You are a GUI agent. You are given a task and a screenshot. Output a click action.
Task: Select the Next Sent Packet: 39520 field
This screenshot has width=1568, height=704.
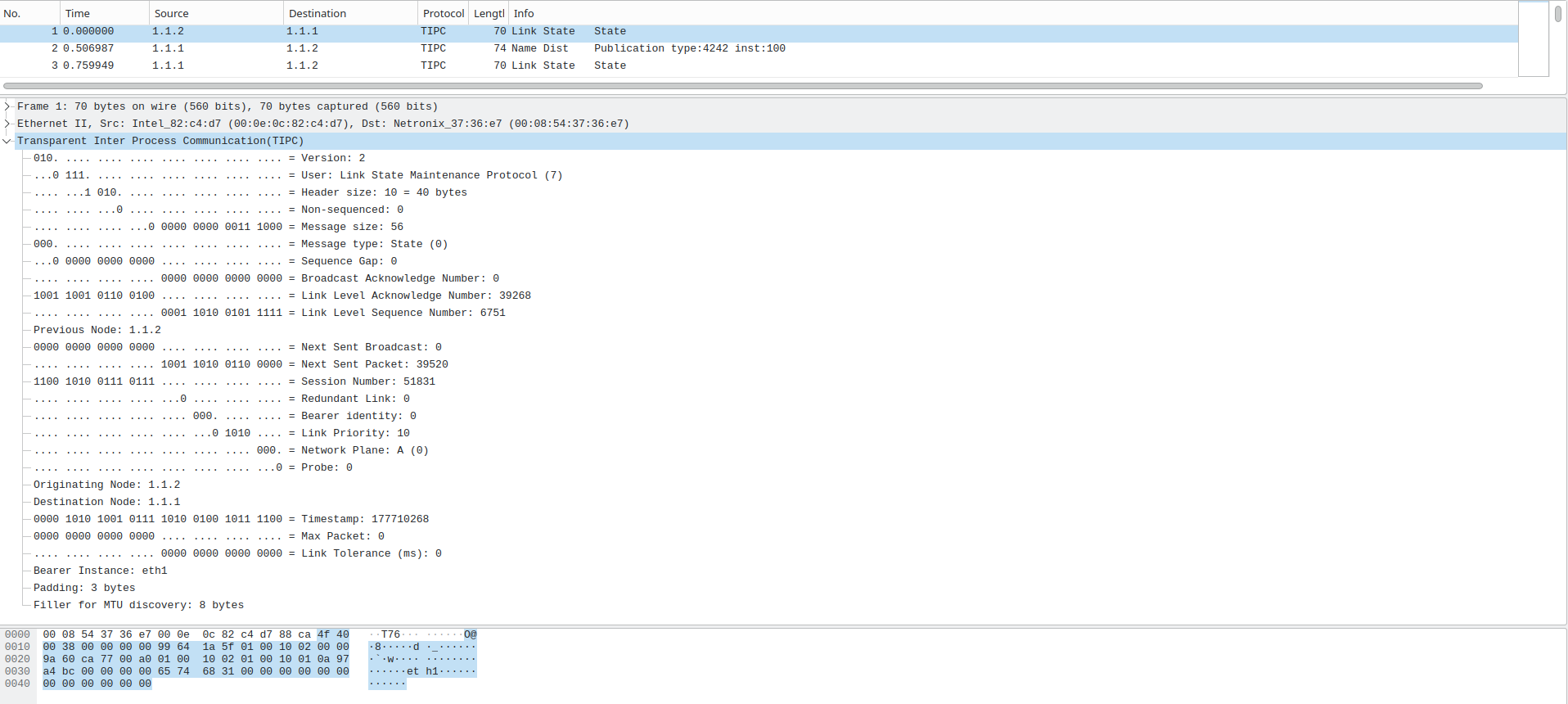241,364
